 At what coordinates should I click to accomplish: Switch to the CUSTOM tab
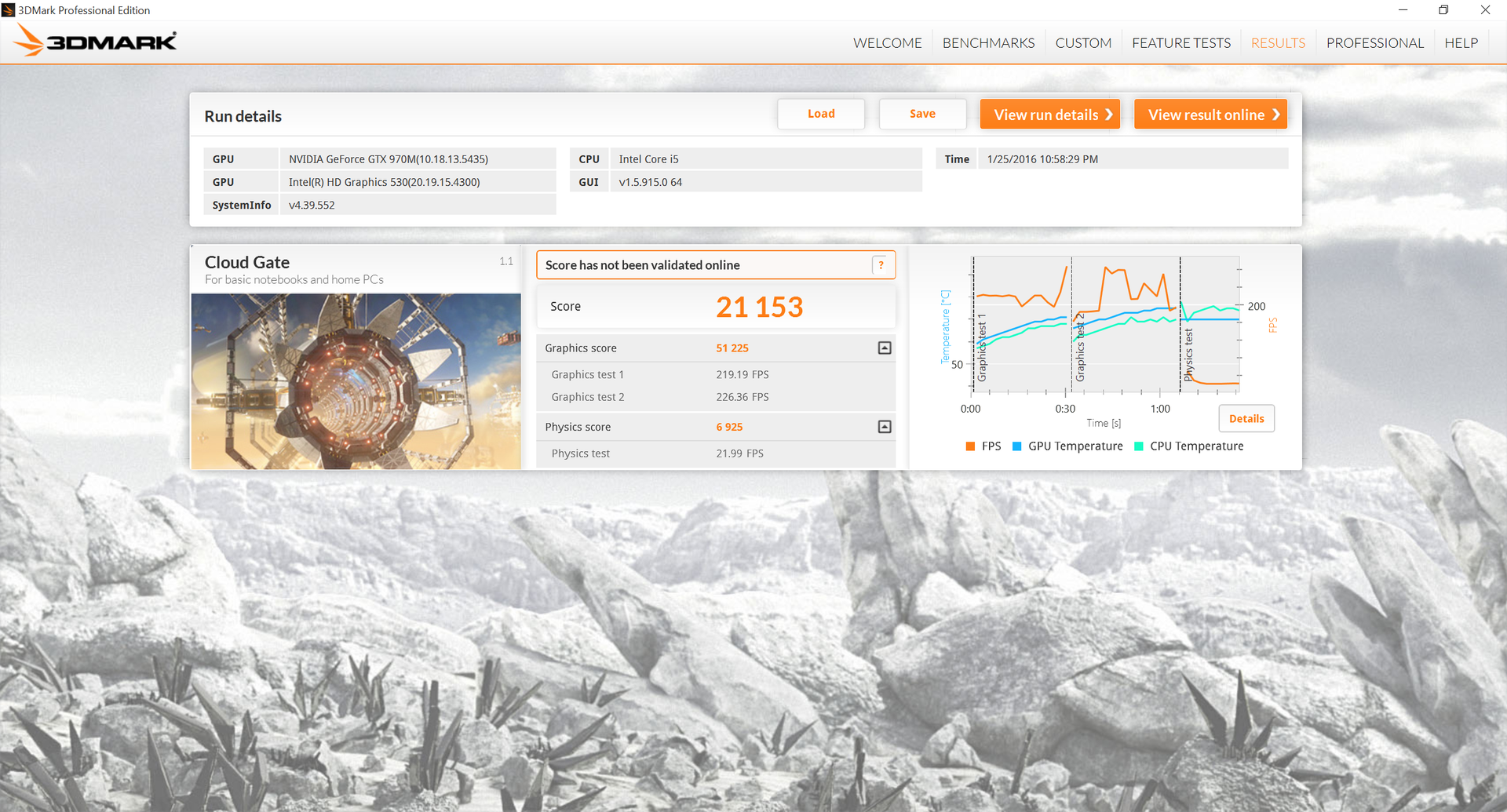(1083, 43)
